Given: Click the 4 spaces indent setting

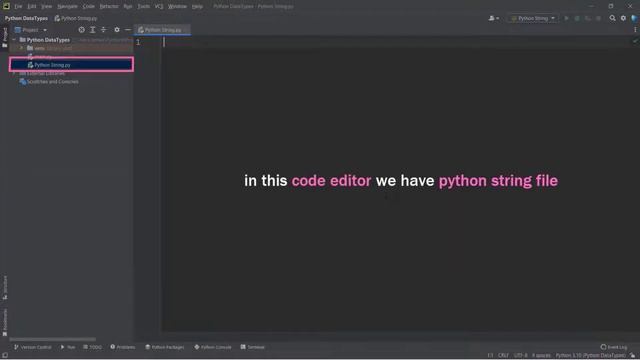Looking at the screenshot, I should (541, 356).
